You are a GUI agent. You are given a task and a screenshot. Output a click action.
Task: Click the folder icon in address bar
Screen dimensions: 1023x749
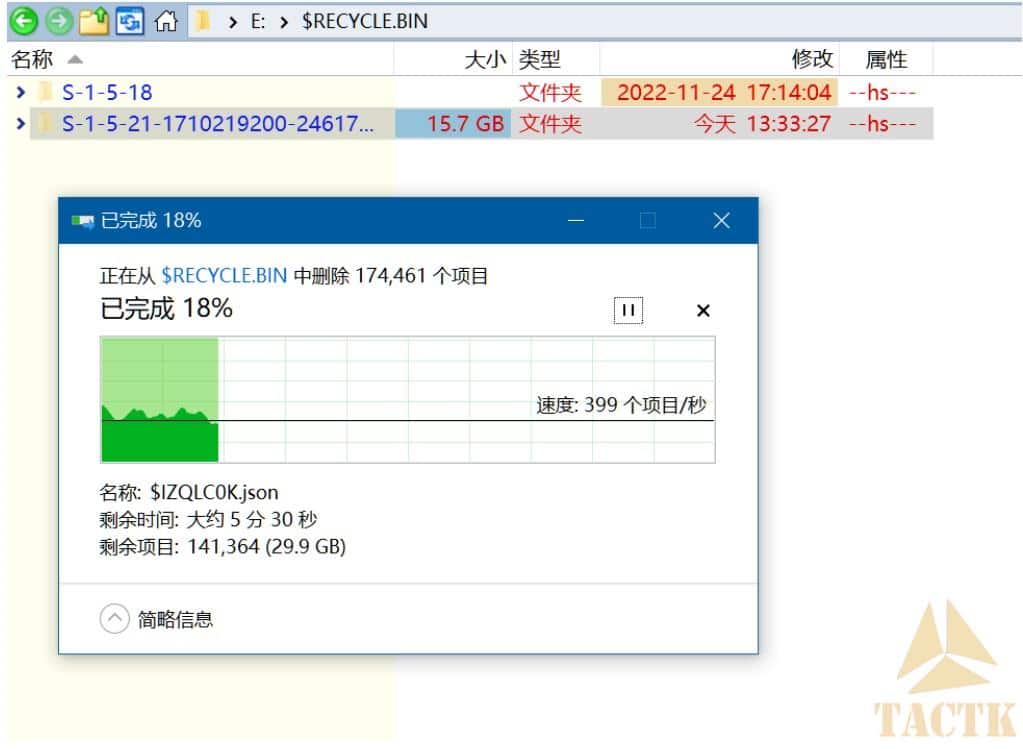(x=203, y=22)
